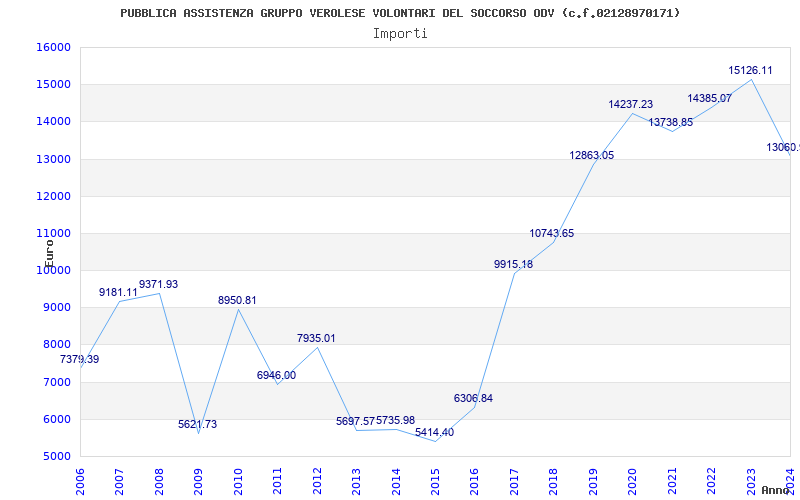Click data label 14237.23
Viewport: 800px width, 500px height.
click(631, 104)
